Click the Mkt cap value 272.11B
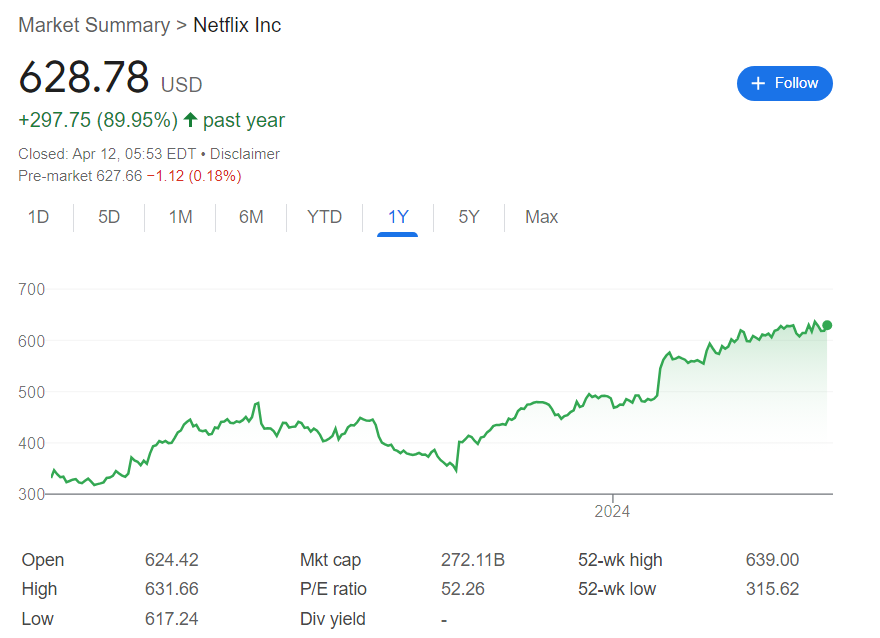 [x=473, y=560]
